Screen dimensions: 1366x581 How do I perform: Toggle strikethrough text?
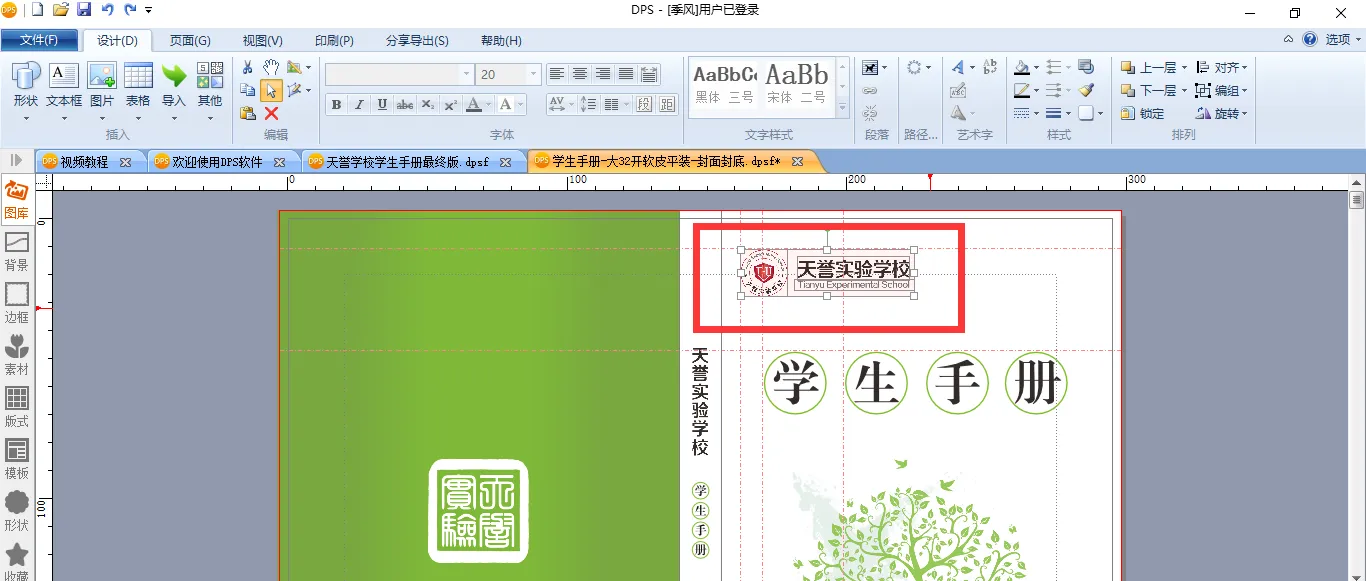(405, 105)
